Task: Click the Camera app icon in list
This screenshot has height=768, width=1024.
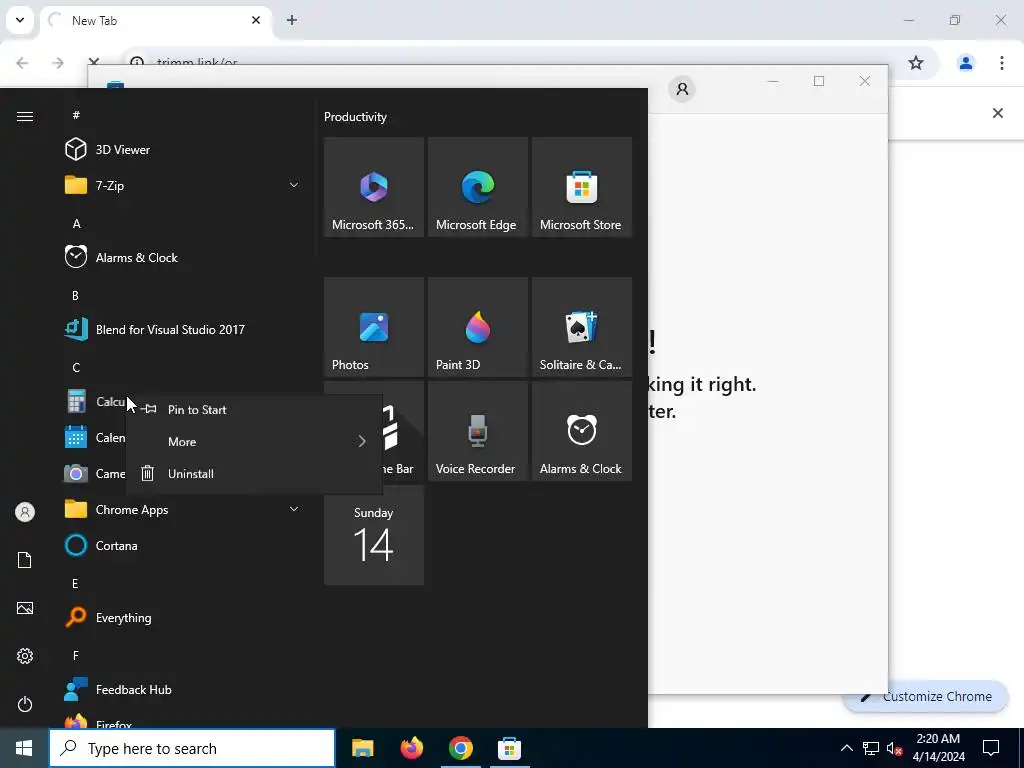Action: tap(76, 473)
